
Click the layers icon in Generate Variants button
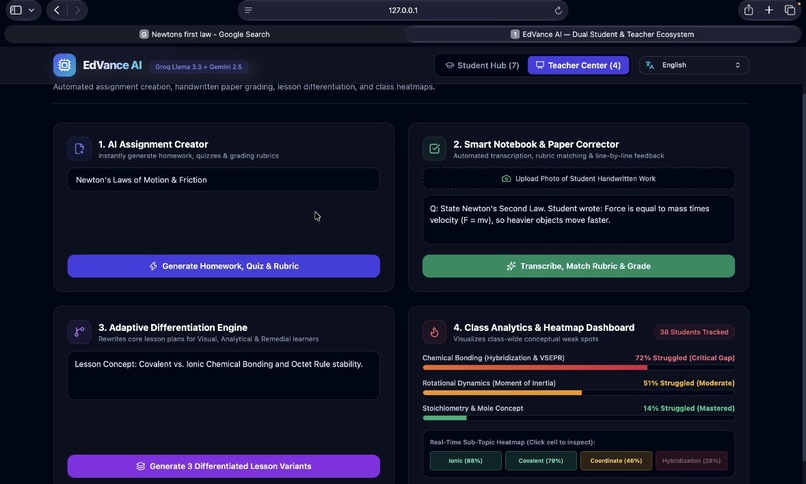(140, 466)
